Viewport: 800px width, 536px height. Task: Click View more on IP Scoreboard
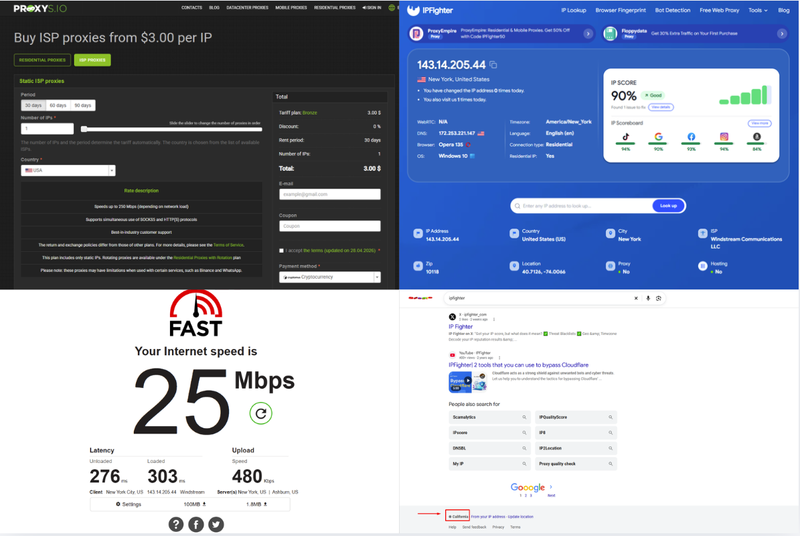coord(759,123)
